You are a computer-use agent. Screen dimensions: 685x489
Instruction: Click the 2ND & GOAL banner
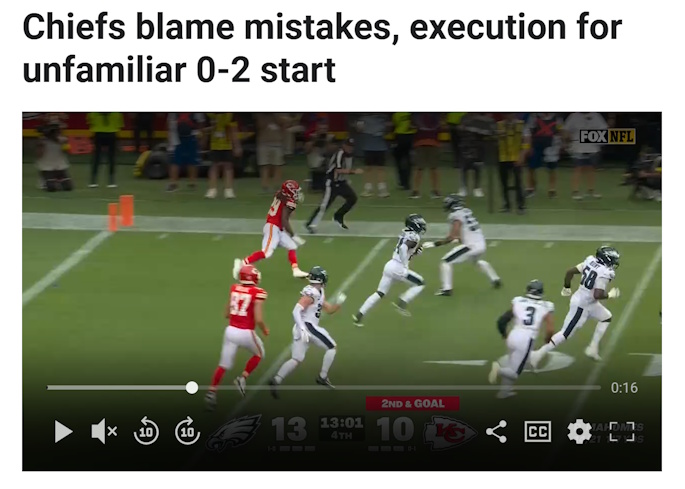coord(413,403)
